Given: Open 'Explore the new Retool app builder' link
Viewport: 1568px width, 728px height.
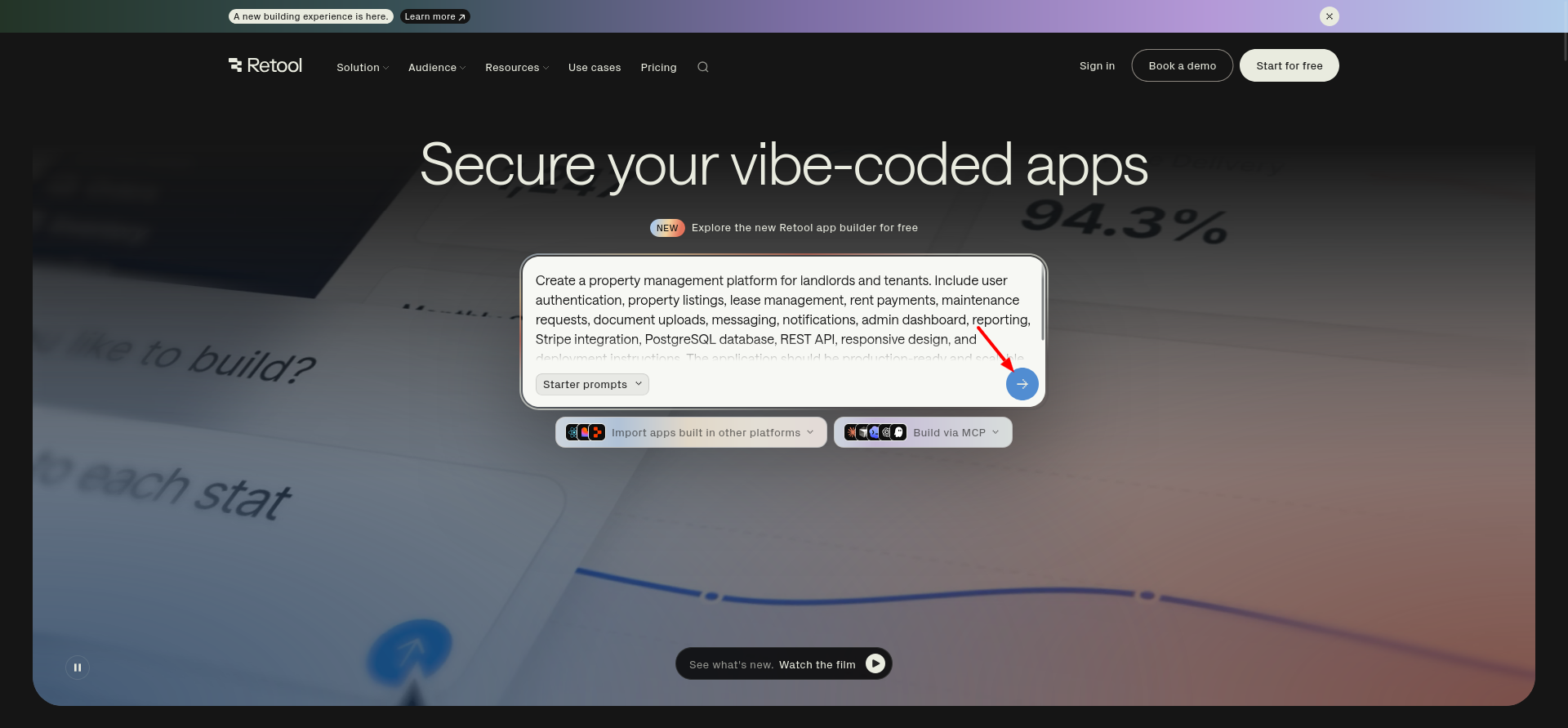Looking at the screenshot, I should (784, 227).
